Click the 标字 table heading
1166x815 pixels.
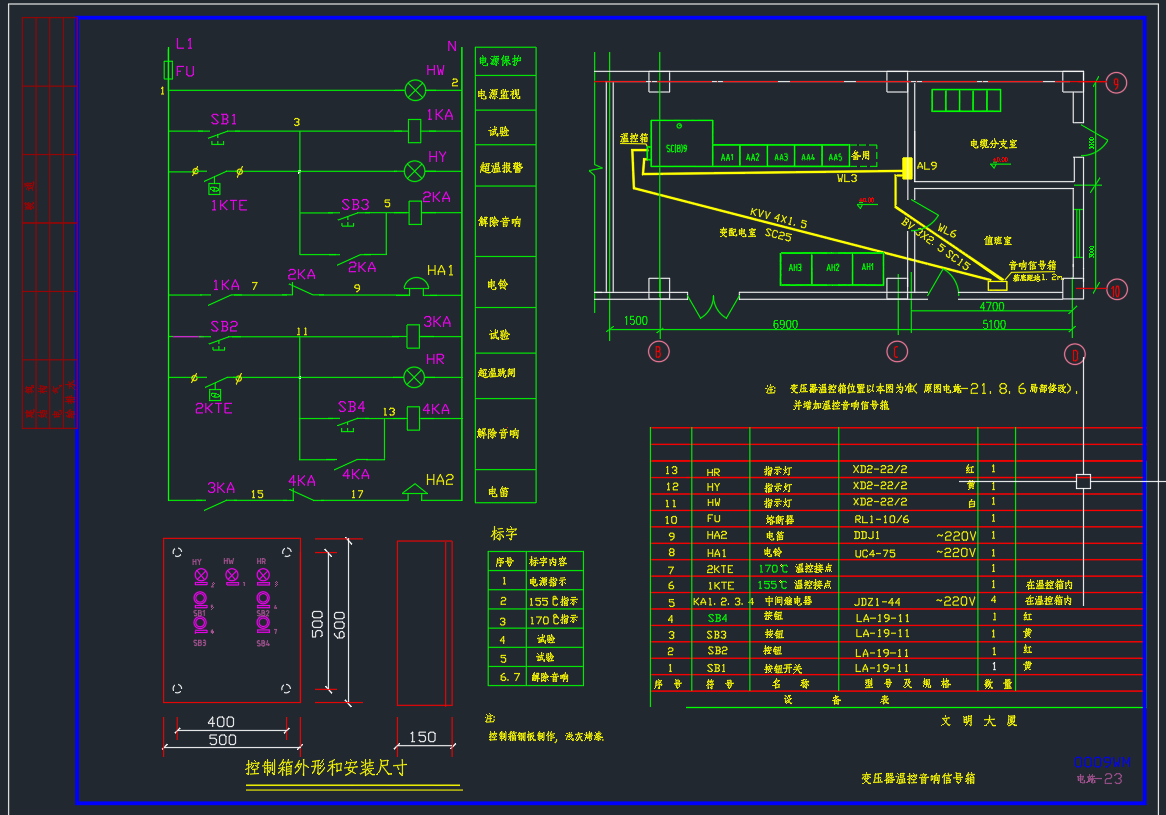[x=505, y=534]
